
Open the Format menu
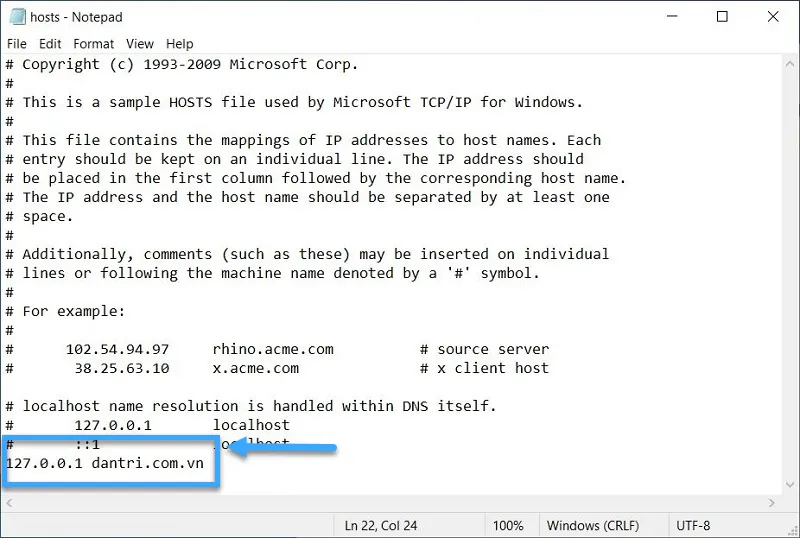coord(93,44)
